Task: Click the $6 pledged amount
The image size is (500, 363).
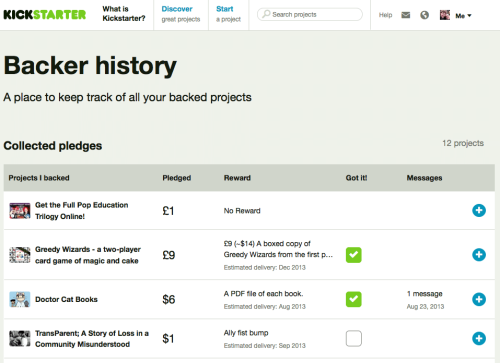Action: pyautogui.click(x=169, y=299)
